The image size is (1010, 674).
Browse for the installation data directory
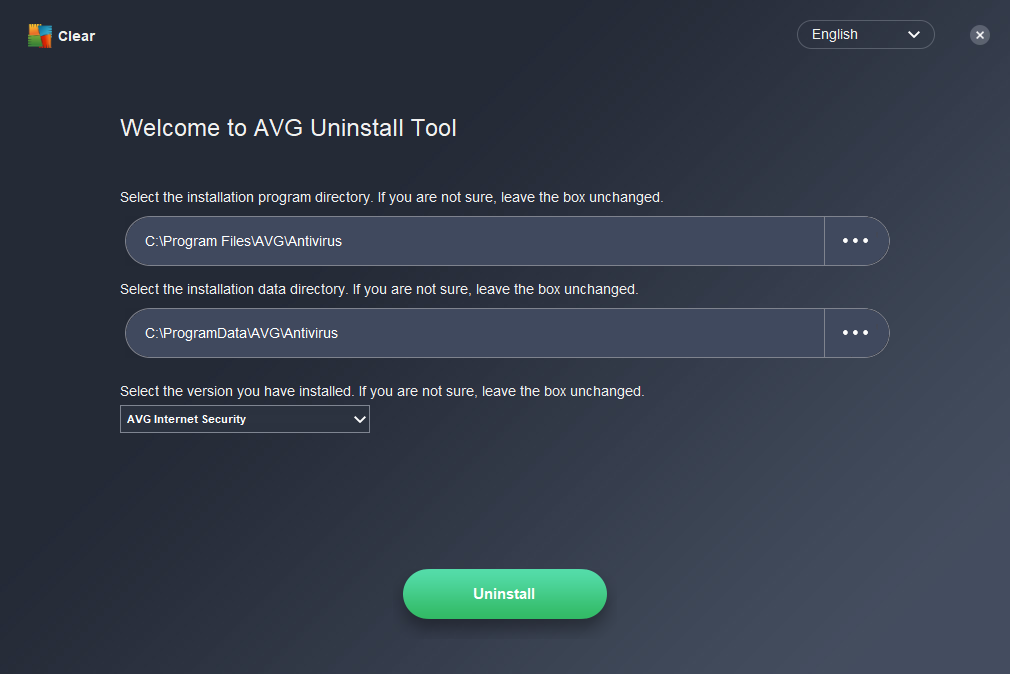856,333
